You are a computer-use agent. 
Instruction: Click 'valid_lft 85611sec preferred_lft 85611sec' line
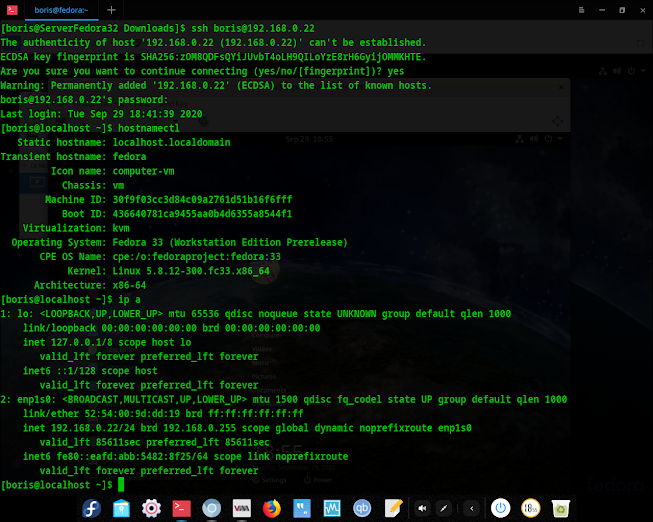coord(155,442)
